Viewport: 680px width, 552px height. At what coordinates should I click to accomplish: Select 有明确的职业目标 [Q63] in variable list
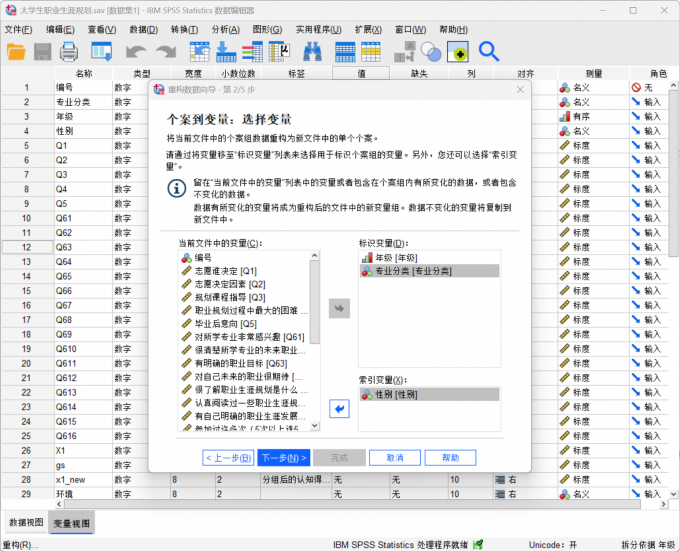[244, 363]
